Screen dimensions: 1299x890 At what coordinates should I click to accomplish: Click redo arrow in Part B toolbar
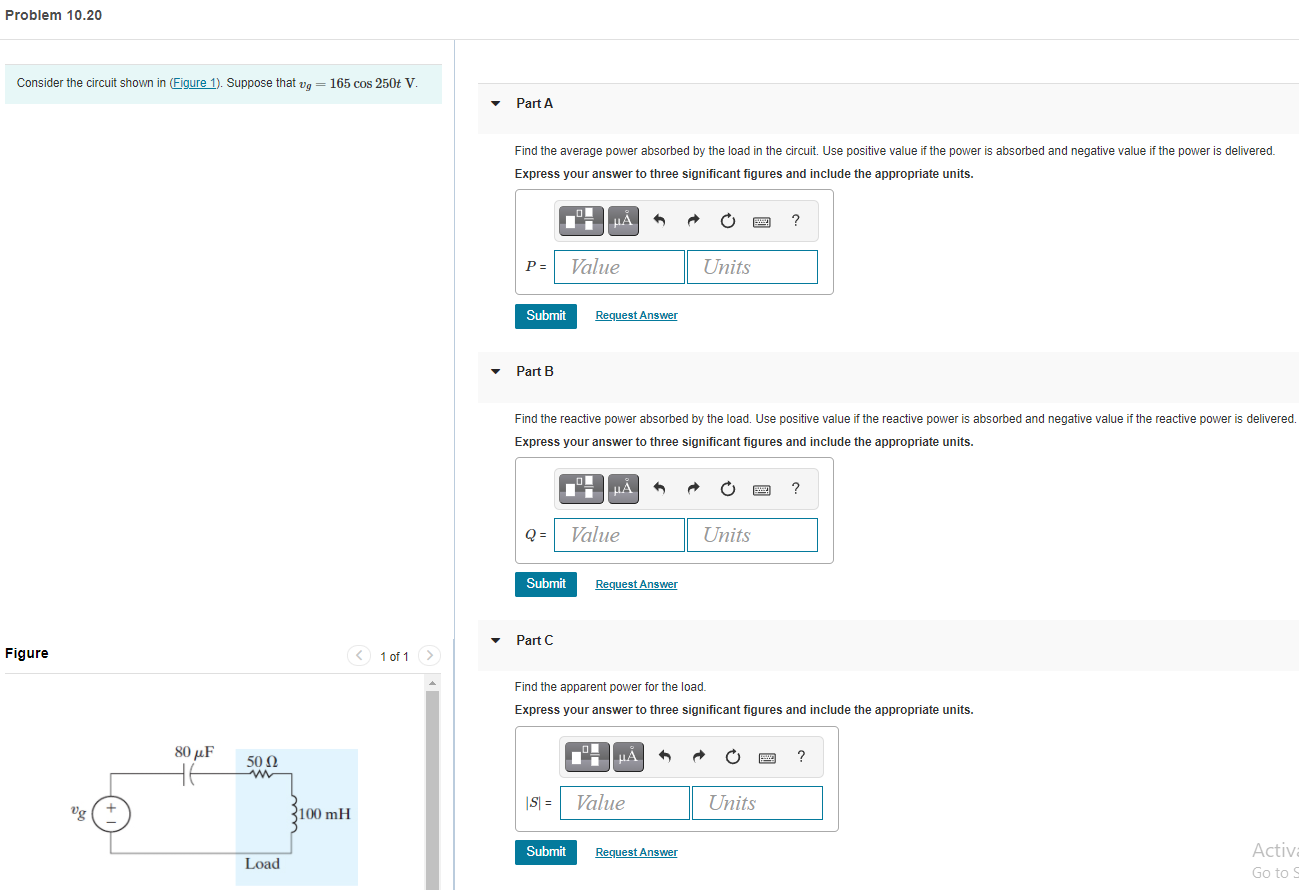(x=693, y=489)
